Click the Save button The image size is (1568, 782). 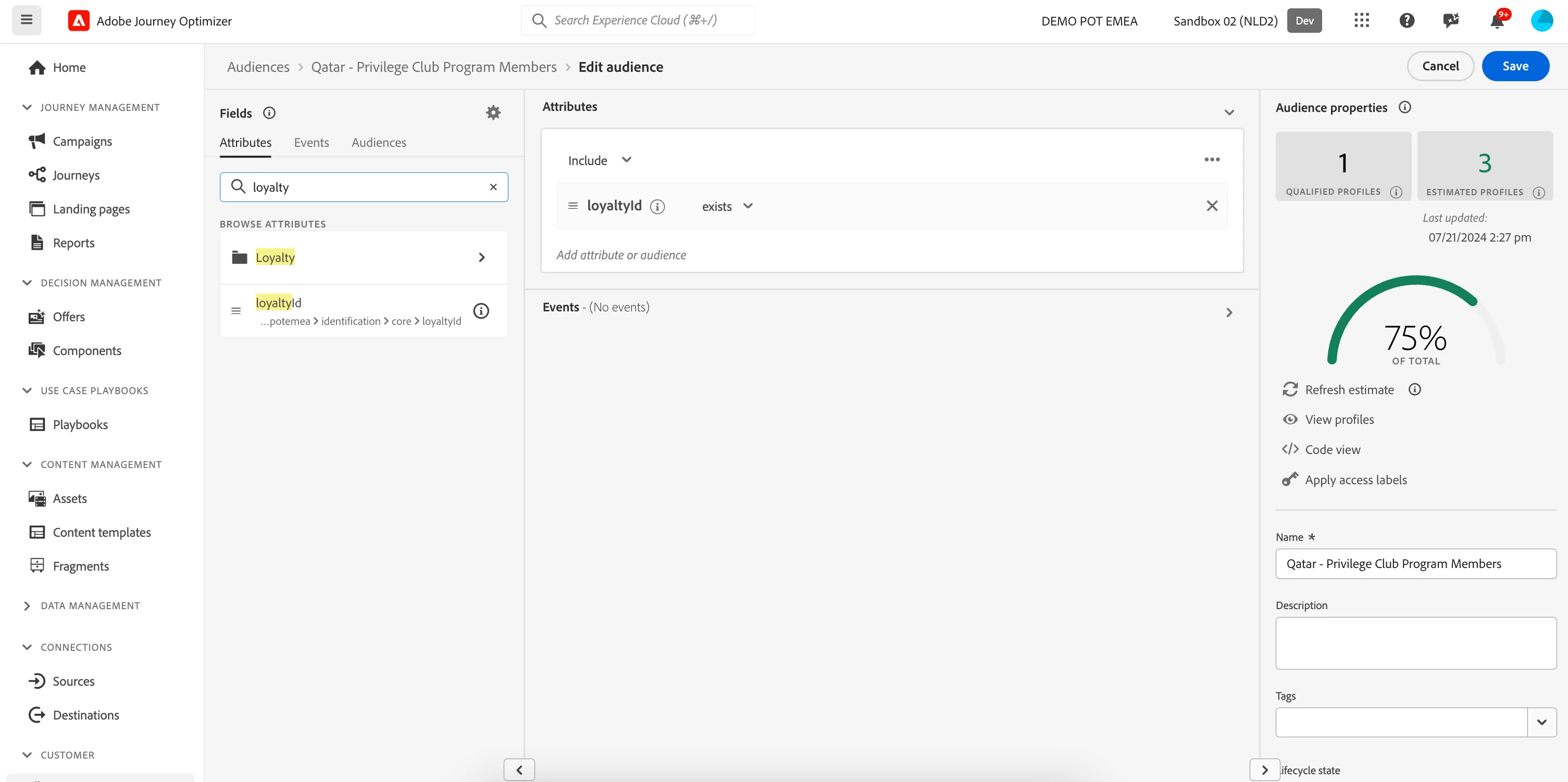point(1515,66)
